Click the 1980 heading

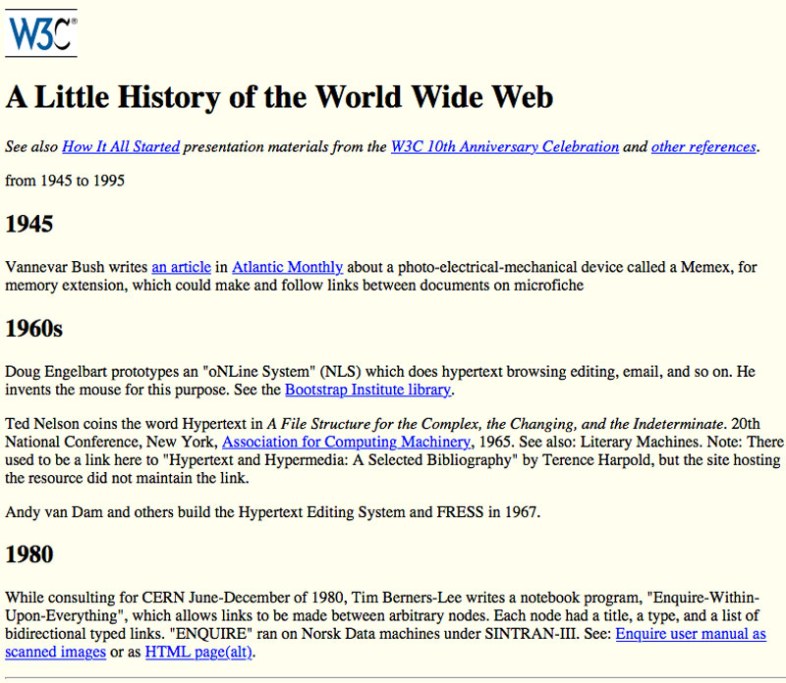tap(29, 554)
